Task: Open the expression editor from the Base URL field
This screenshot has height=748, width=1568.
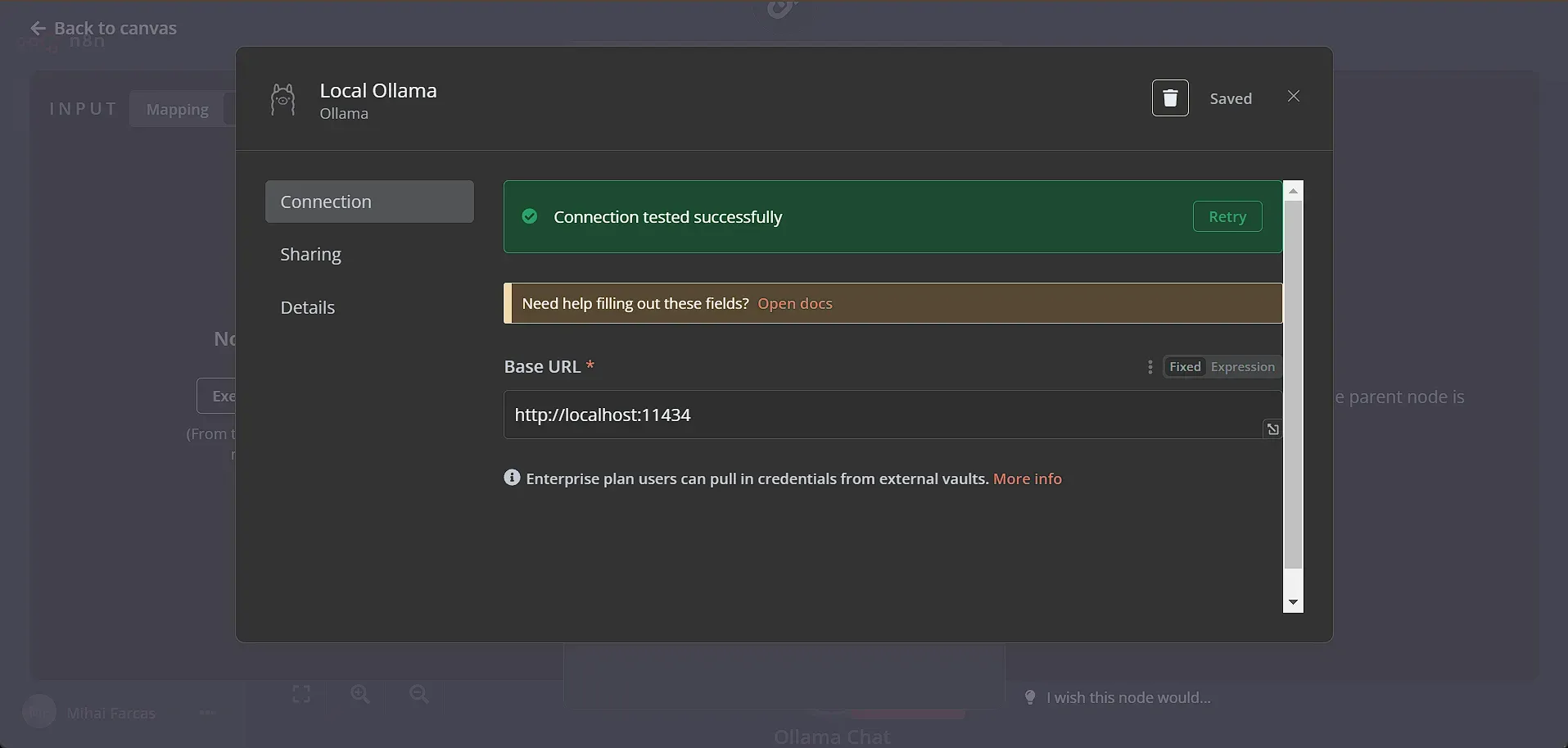Action: pyautogui.click(x=1272, y=428)
